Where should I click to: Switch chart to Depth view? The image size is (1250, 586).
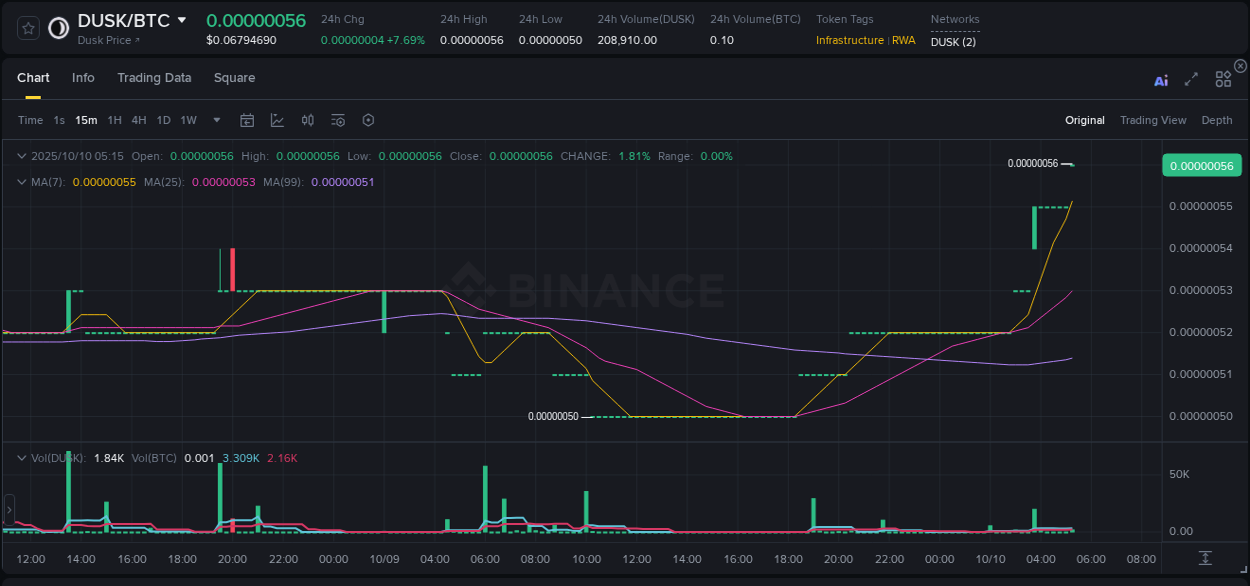click(x=1216, y=120)
